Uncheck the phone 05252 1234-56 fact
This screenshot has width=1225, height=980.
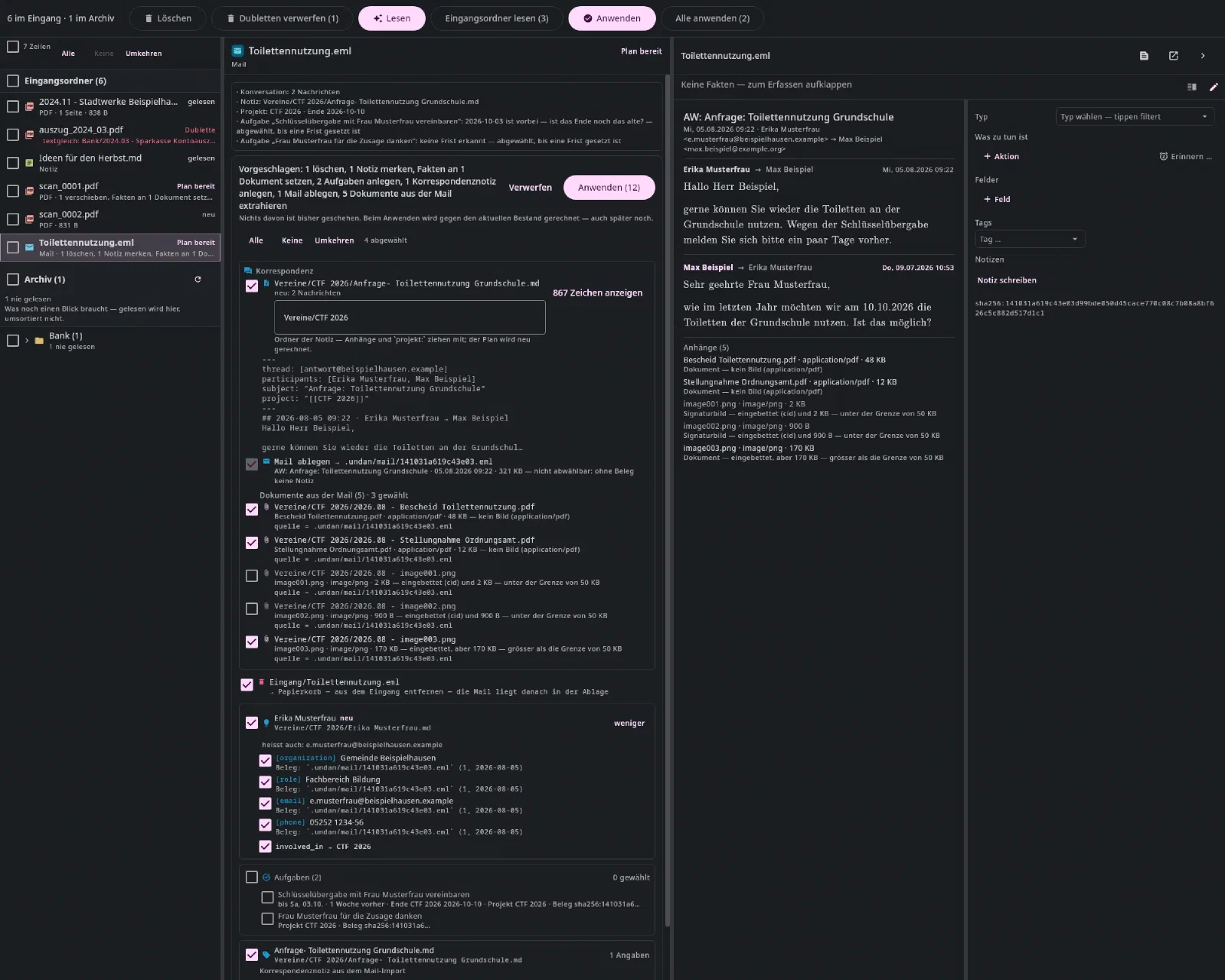[x=265, y=825]
